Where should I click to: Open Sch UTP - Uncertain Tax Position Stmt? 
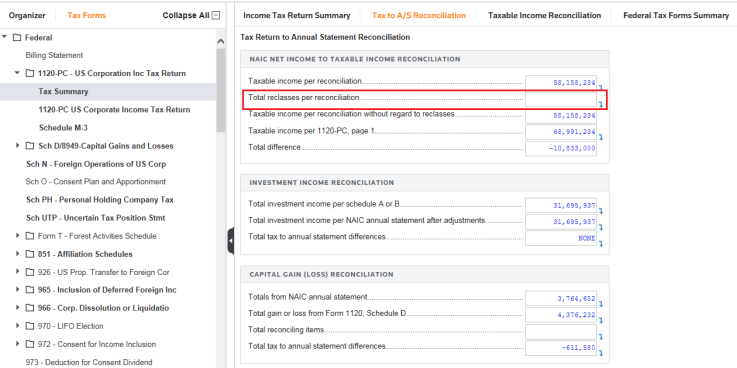point(96,218)
